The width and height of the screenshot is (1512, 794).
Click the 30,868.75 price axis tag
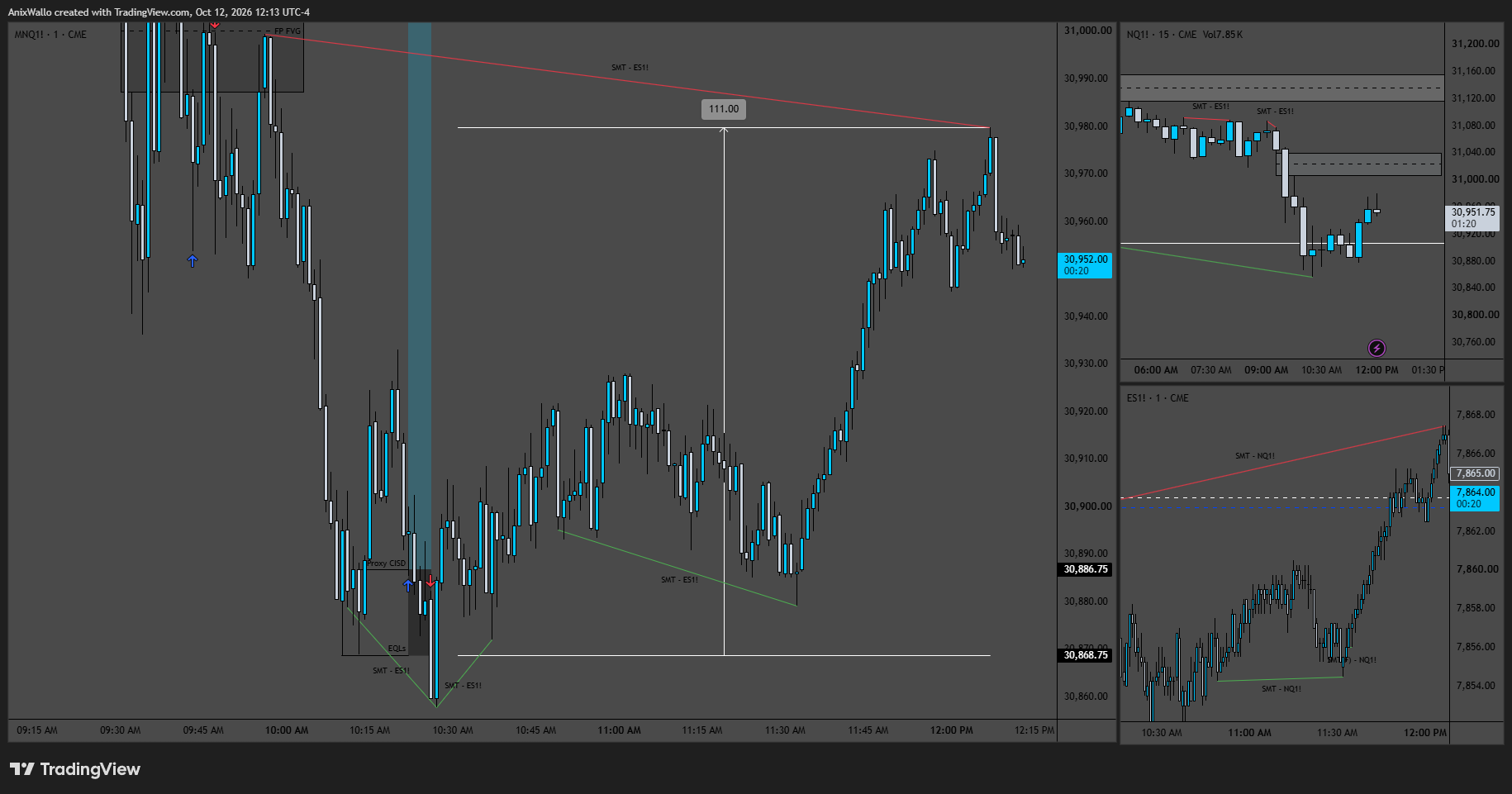(1086, 655)
